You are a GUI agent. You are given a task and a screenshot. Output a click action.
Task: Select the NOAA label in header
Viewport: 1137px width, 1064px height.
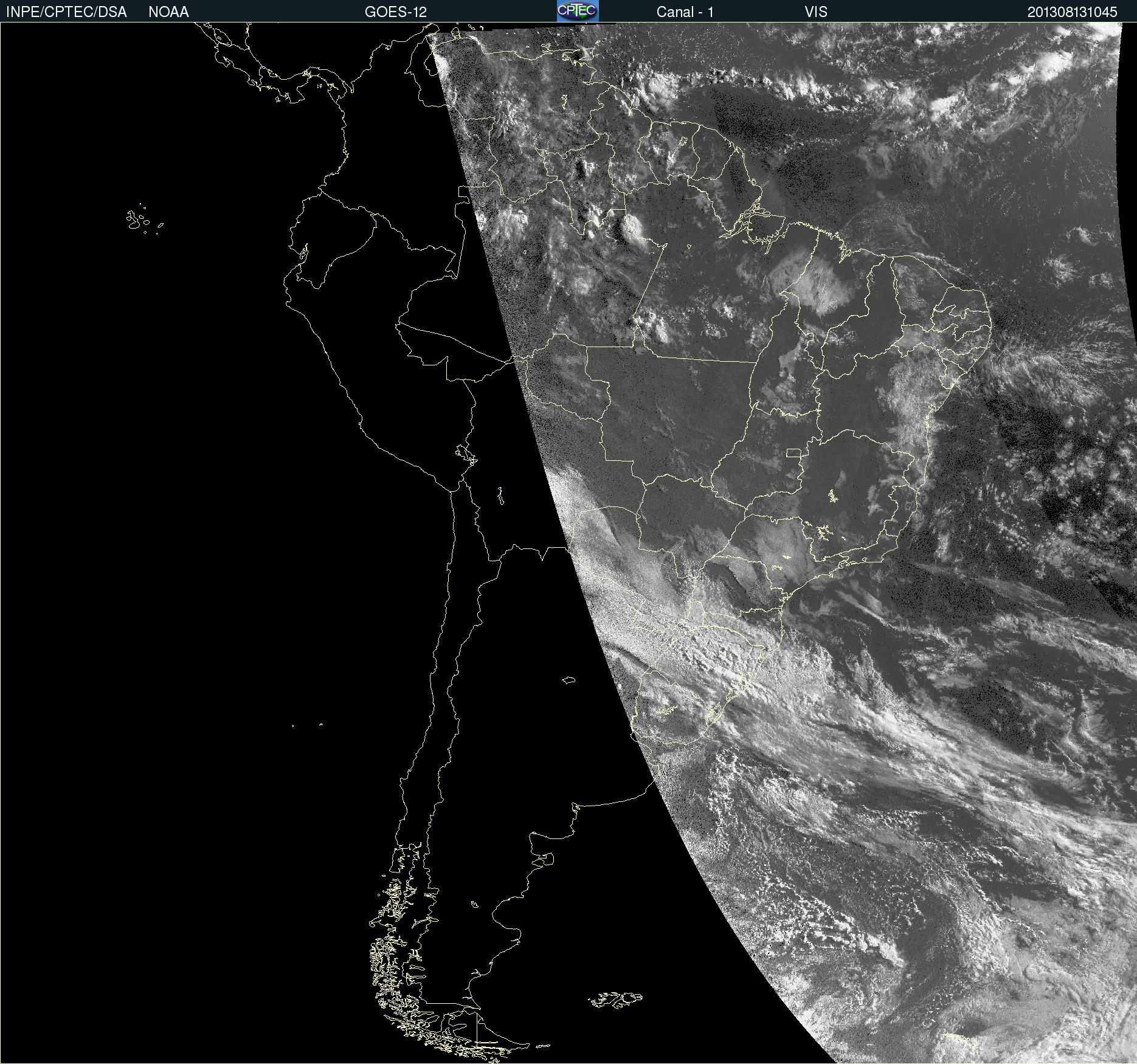[x=168, y=12]
